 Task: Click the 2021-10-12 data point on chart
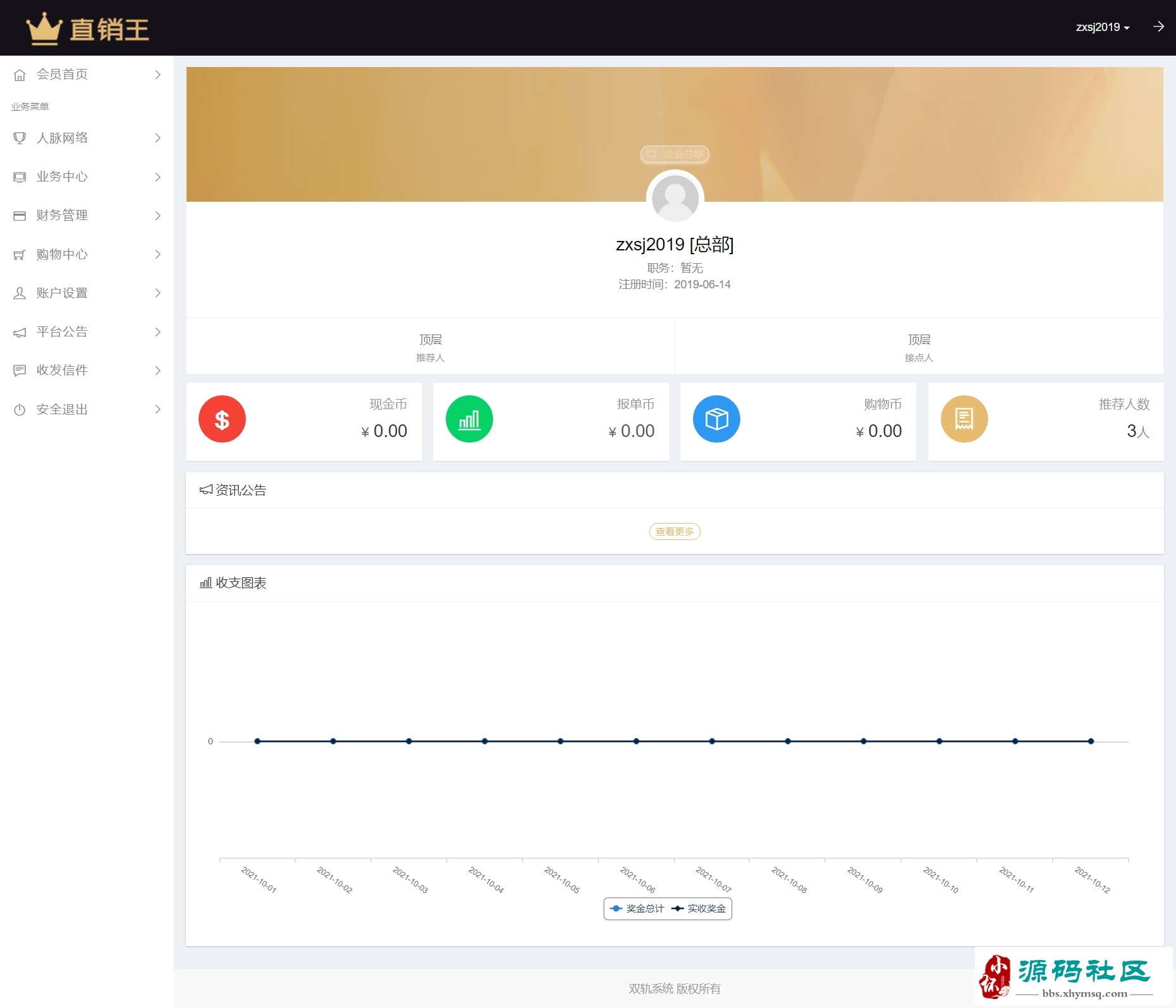[x=1091, y=741]
